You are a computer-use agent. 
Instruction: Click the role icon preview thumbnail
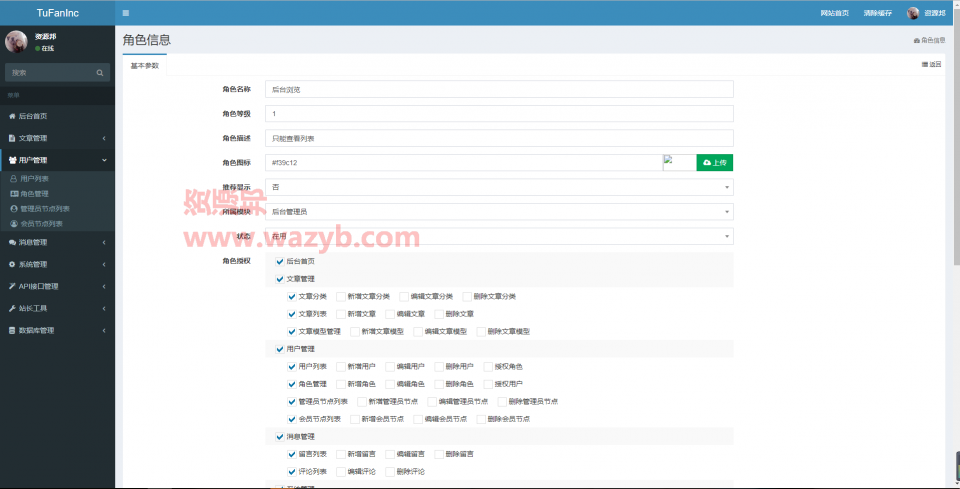pyautogui.click(x=680, y=162)
